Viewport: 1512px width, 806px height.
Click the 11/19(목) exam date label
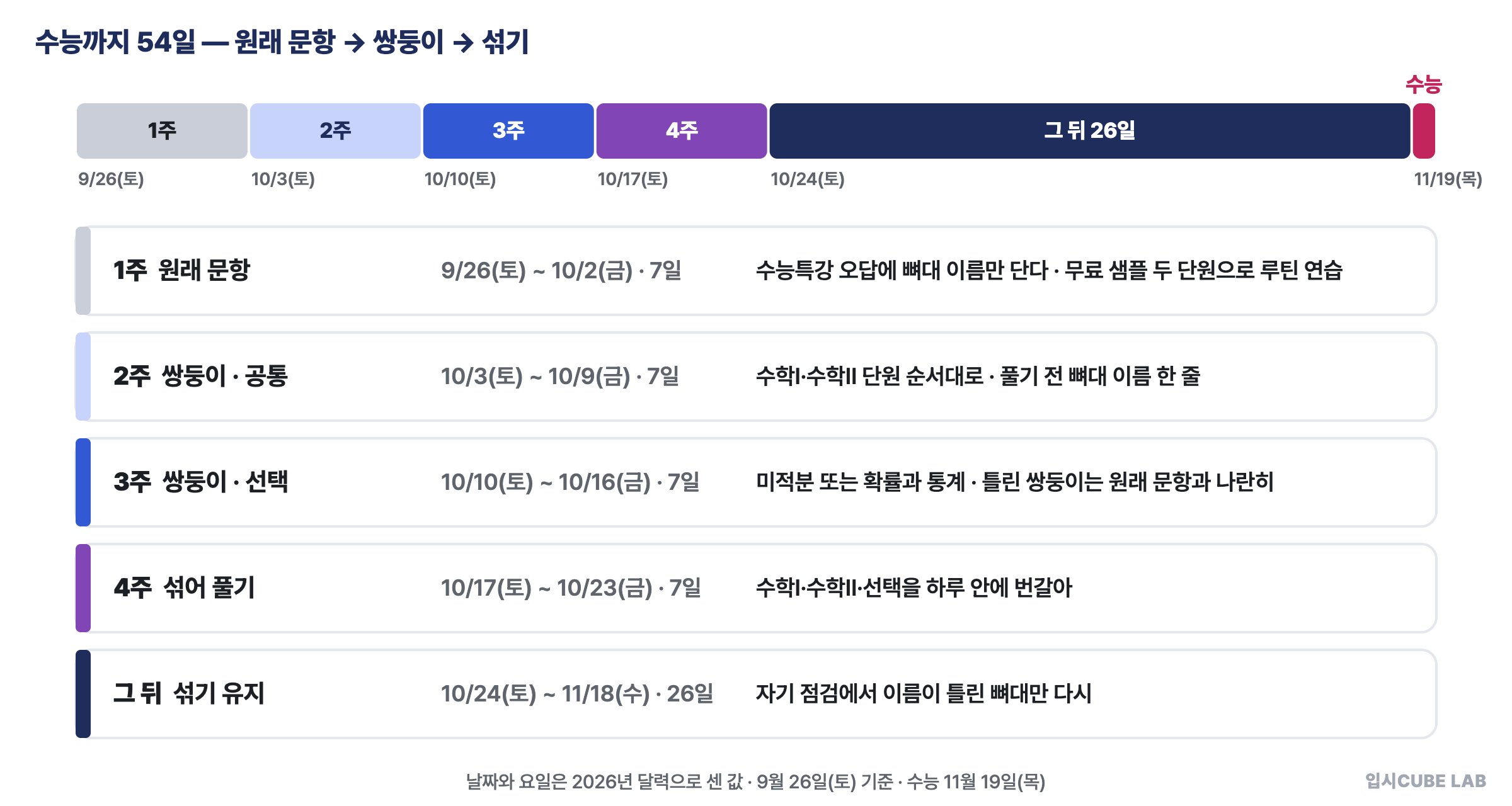pyautogui.click(x=1448, y=179)
